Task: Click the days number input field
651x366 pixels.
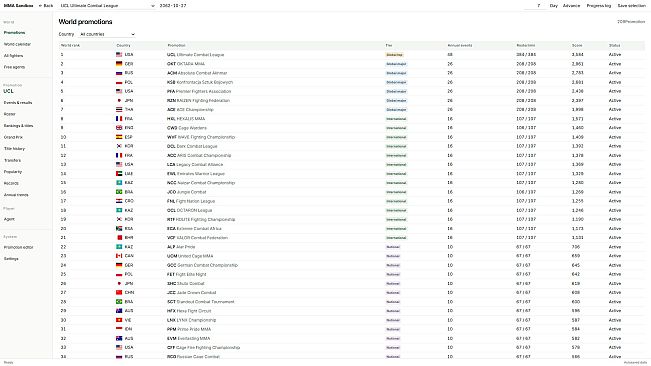Action: click(x=534, y=6)
